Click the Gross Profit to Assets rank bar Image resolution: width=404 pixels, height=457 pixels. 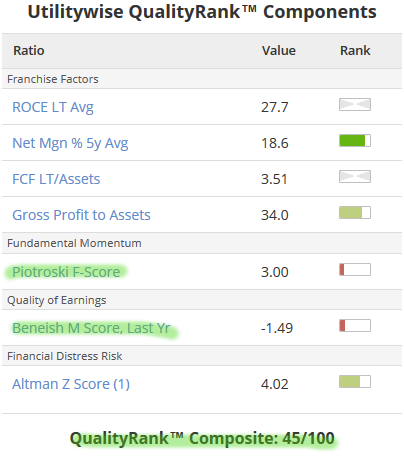coord(355,213)
